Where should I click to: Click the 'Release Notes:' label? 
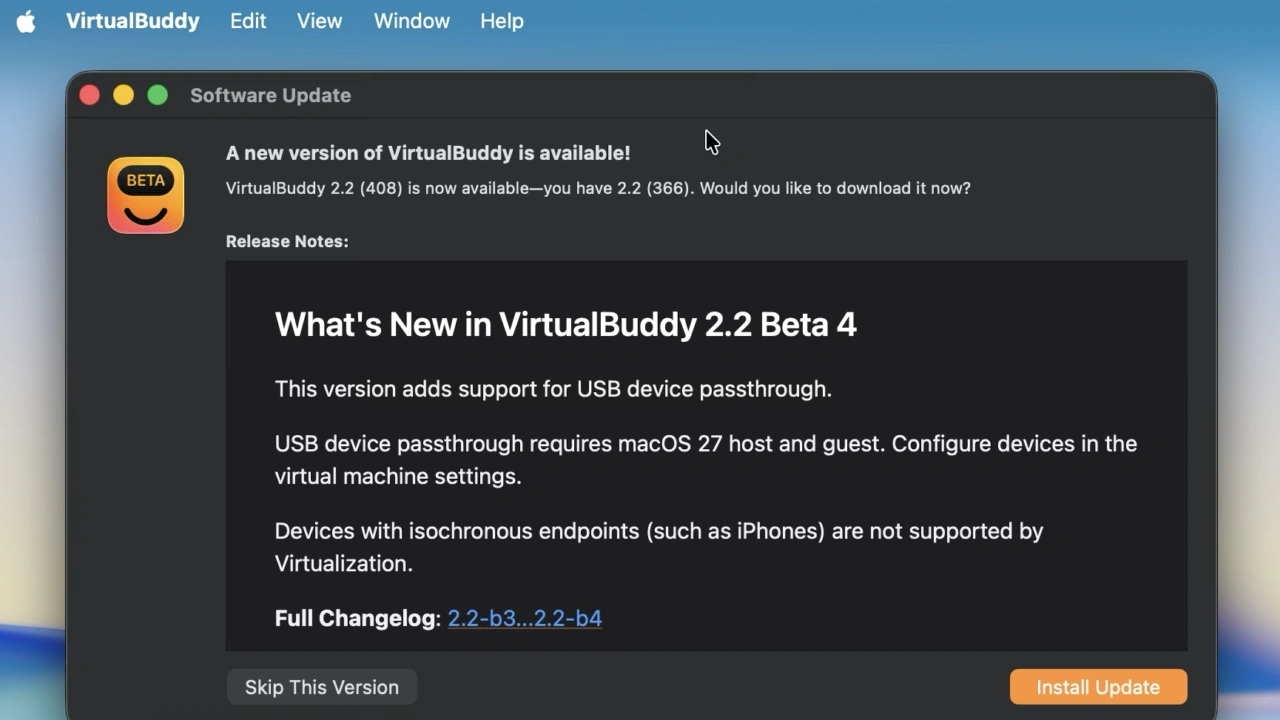287,241
